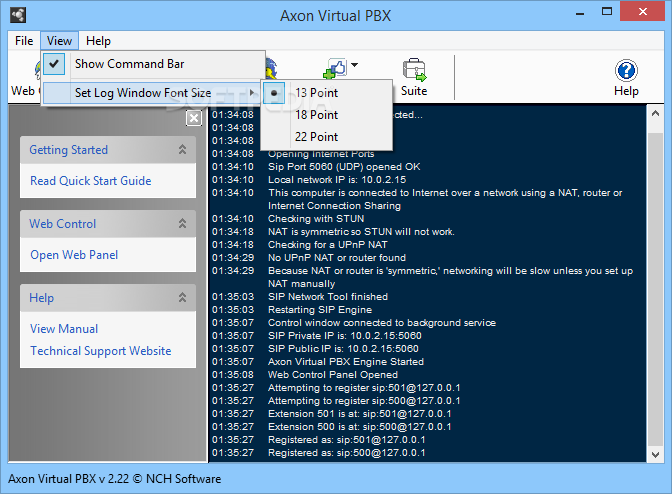The height and width of the screenshot is (494, 672).
Task: Open the Help menu in menu bar
Action: (98, 41)
